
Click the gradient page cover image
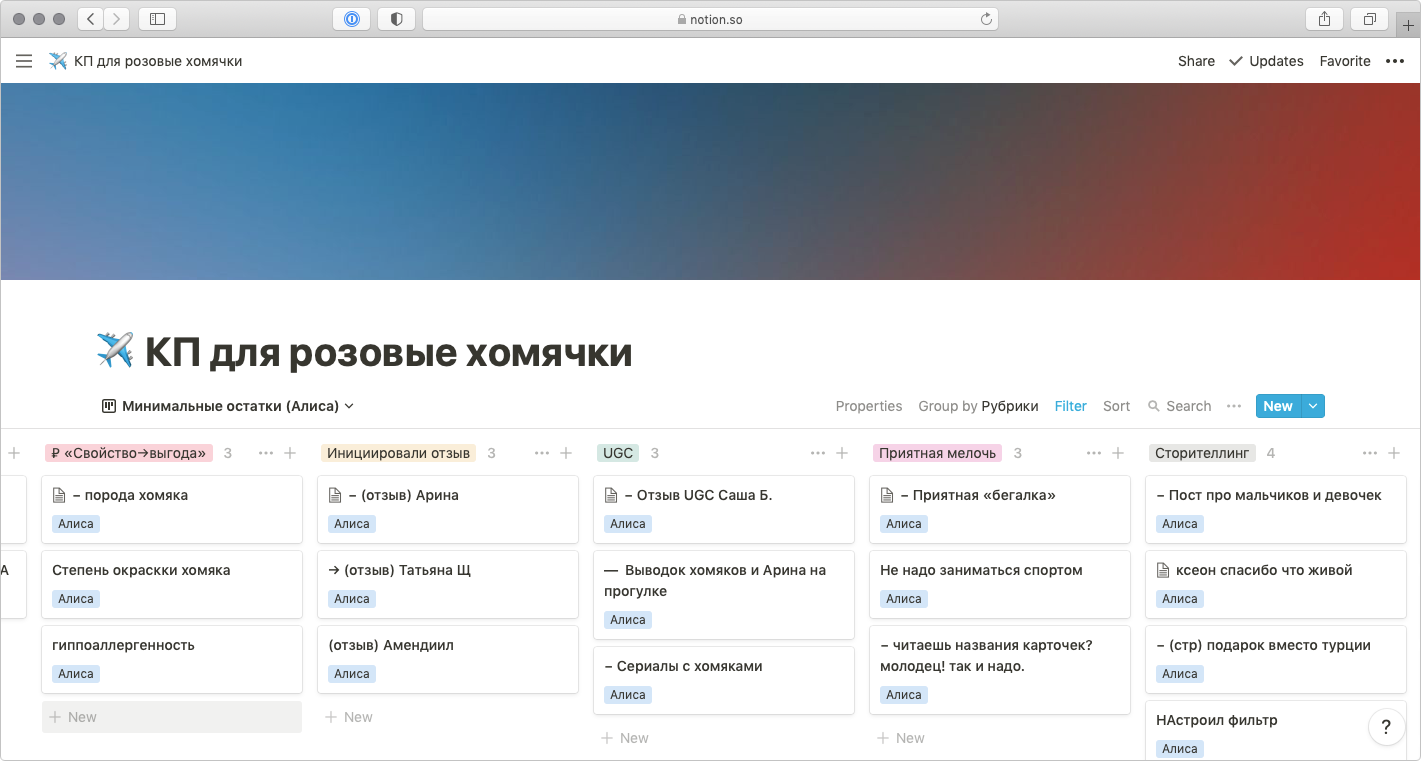(710, 181)
